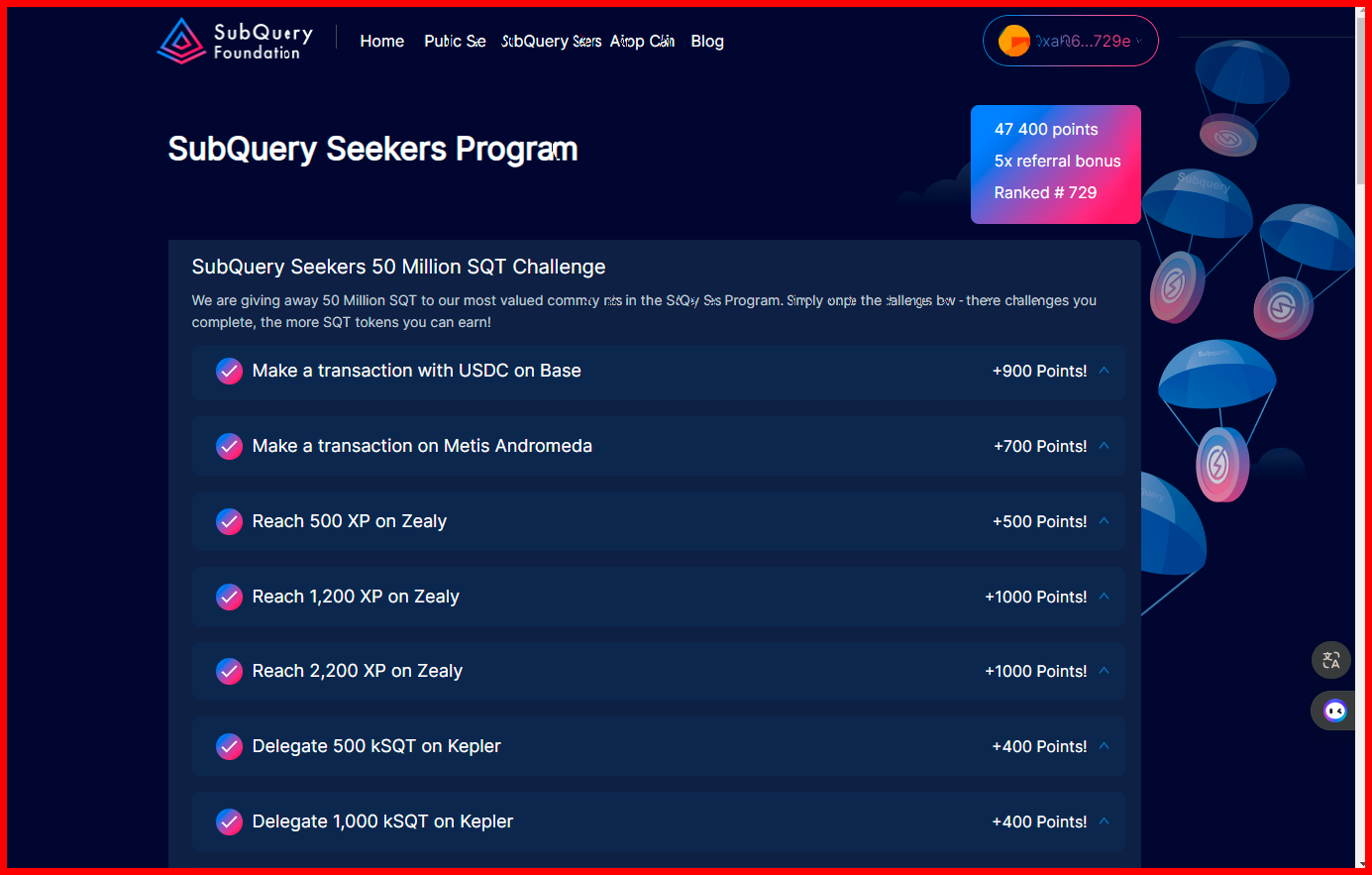Image resolution: width=1372 pixels, height=875 pixels.
Task: Click the SubQuery Foundation logo
Action: point(235,41)
